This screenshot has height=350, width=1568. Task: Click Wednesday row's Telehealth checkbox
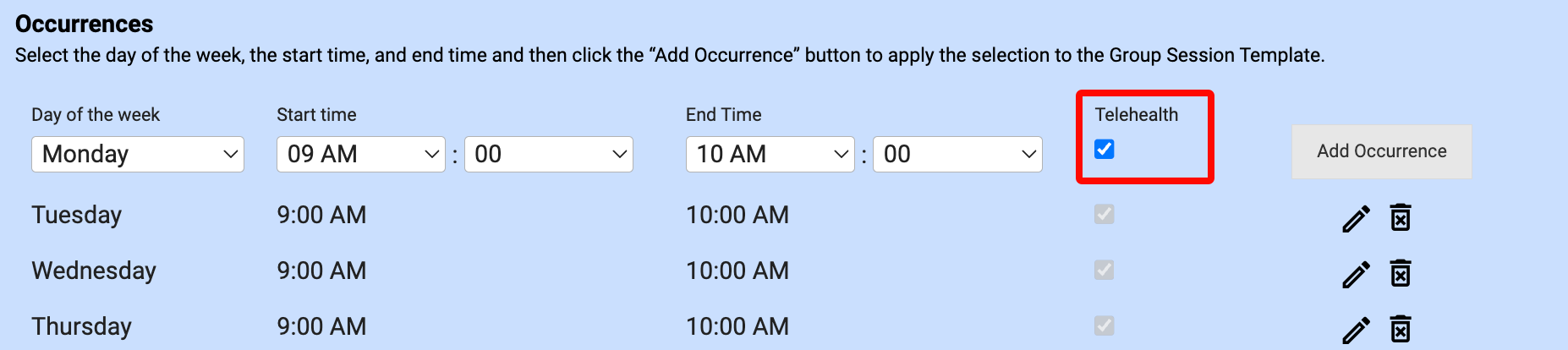click(1105, 271)
